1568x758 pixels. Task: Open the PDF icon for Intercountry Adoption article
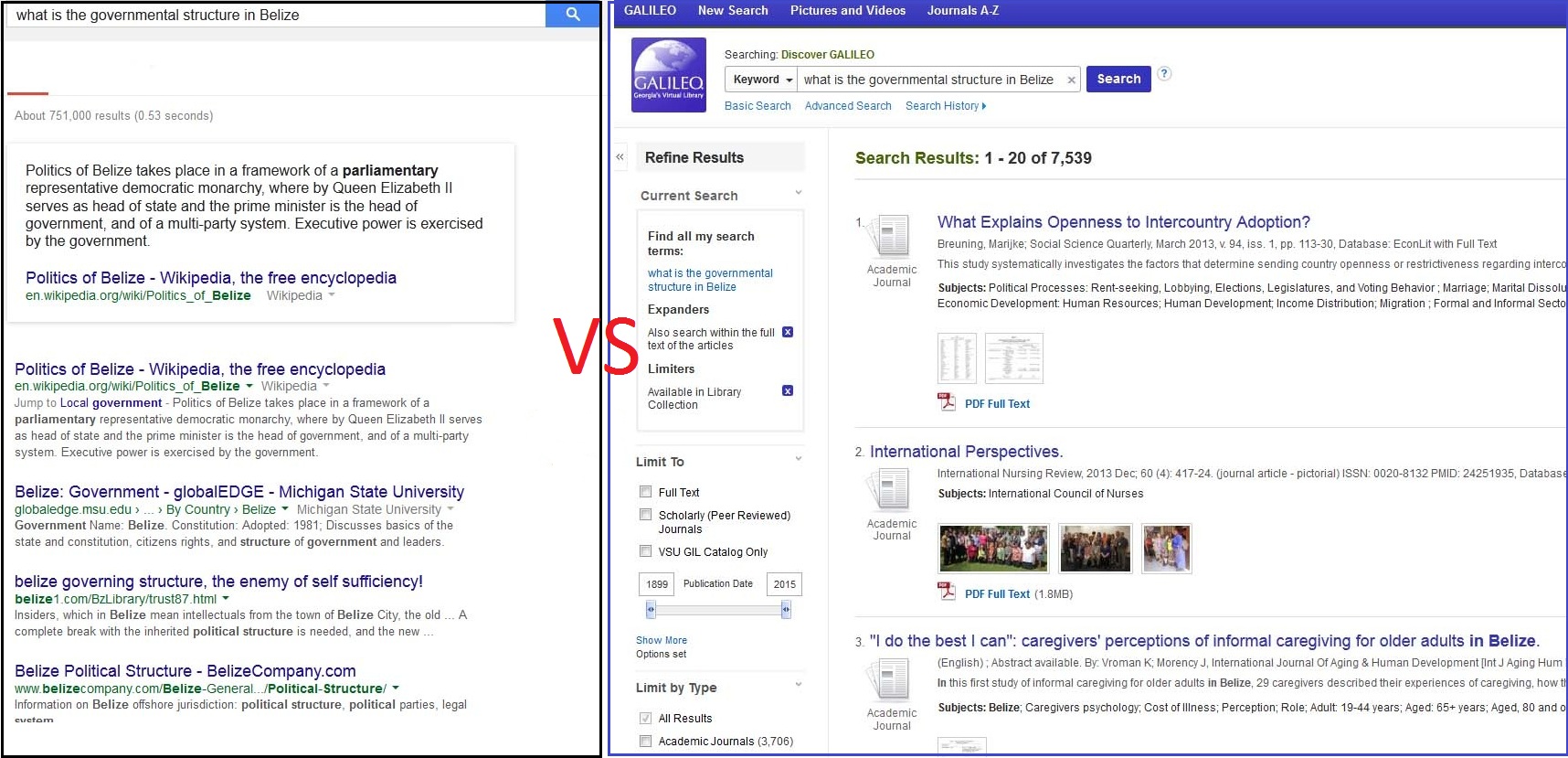947,402
